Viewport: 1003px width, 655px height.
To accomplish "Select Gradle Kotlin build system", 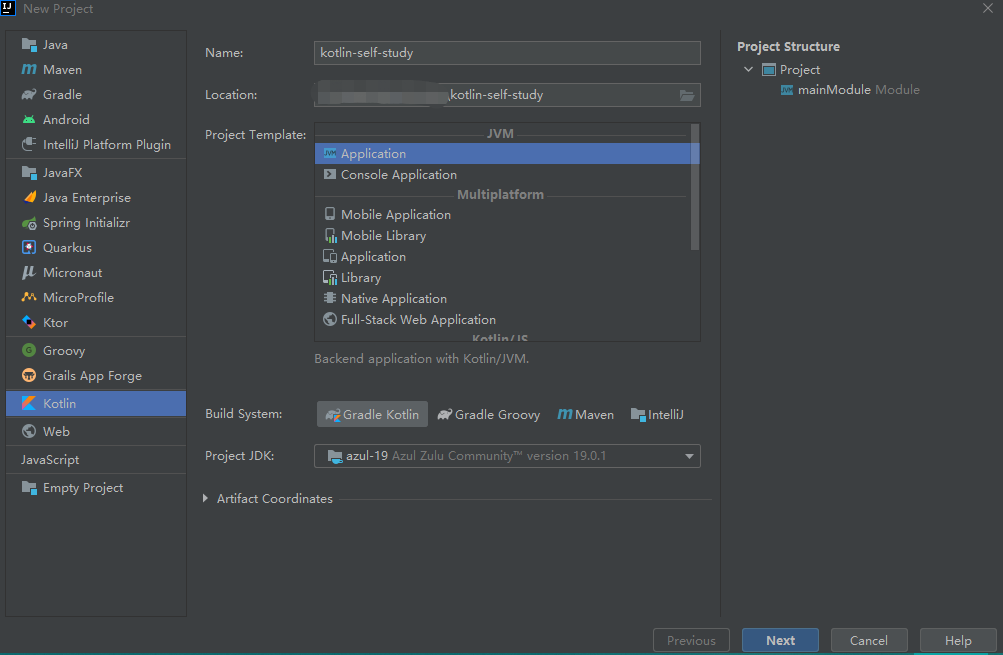I will pos(372,414).
